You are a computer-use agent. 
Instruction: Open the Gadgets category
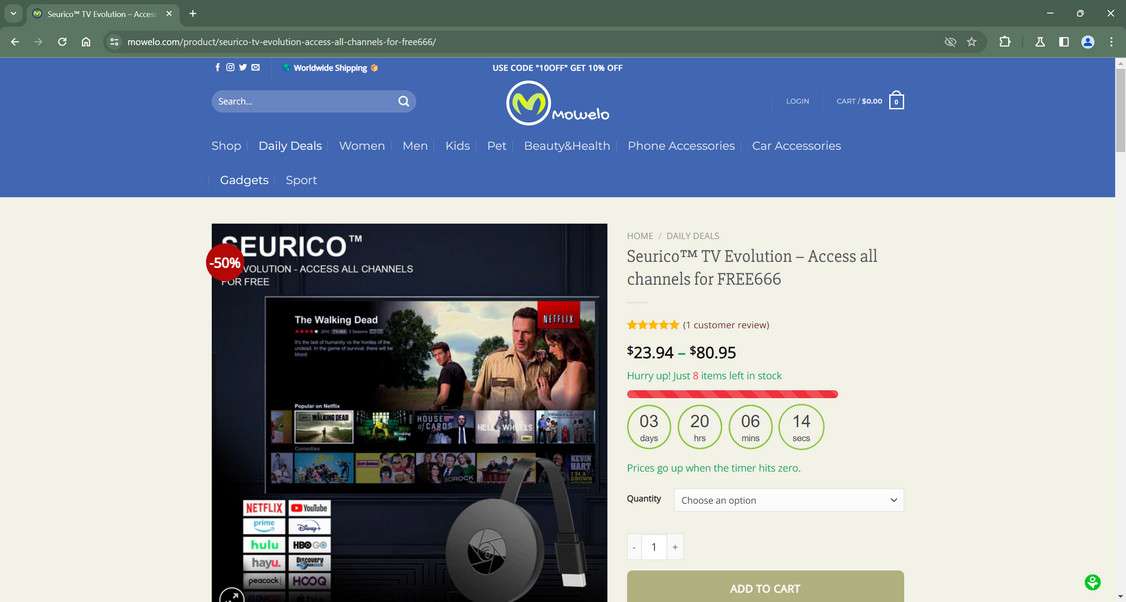244,180
